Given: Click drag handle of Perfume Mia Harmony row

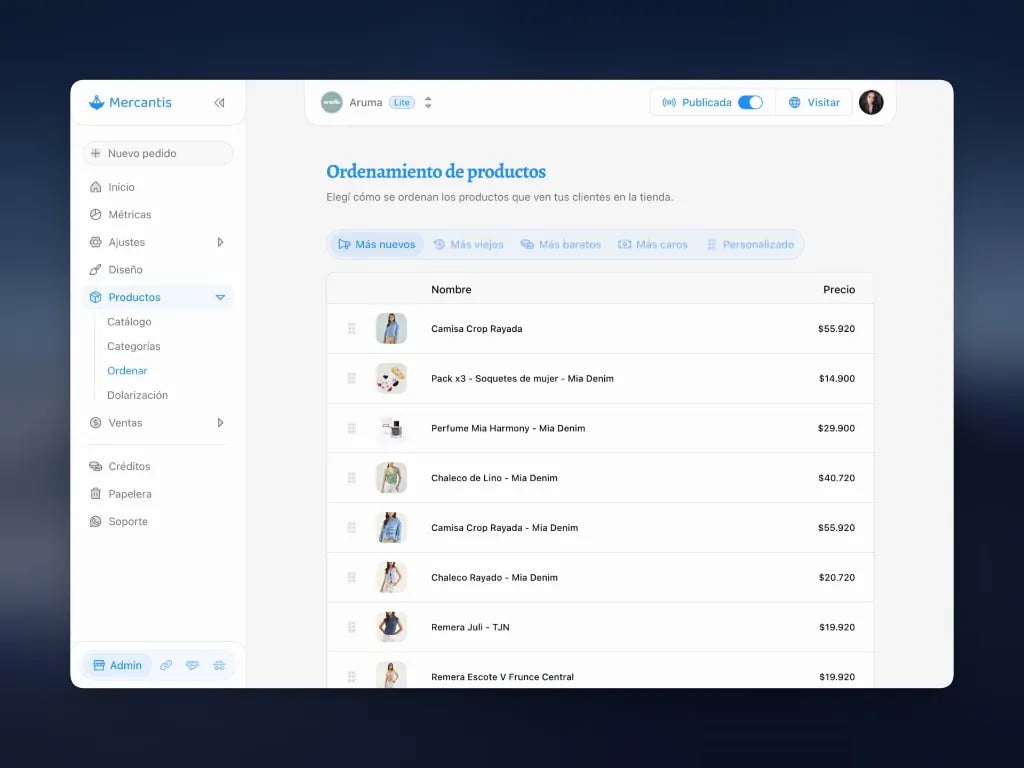Looking at the screenshot, I should (351, 428).
